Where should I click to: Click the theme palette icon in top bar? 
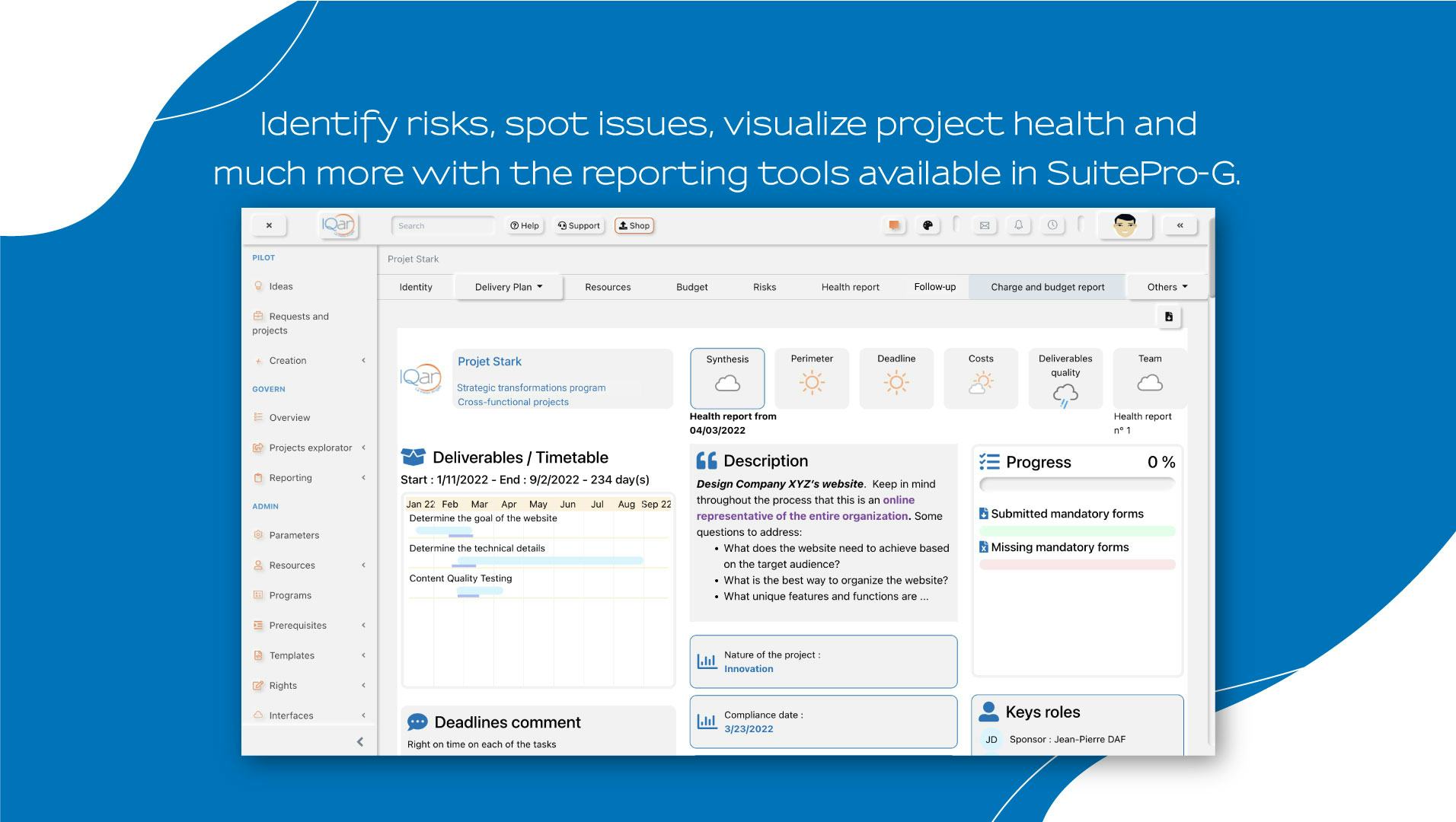tap(928, 225)
